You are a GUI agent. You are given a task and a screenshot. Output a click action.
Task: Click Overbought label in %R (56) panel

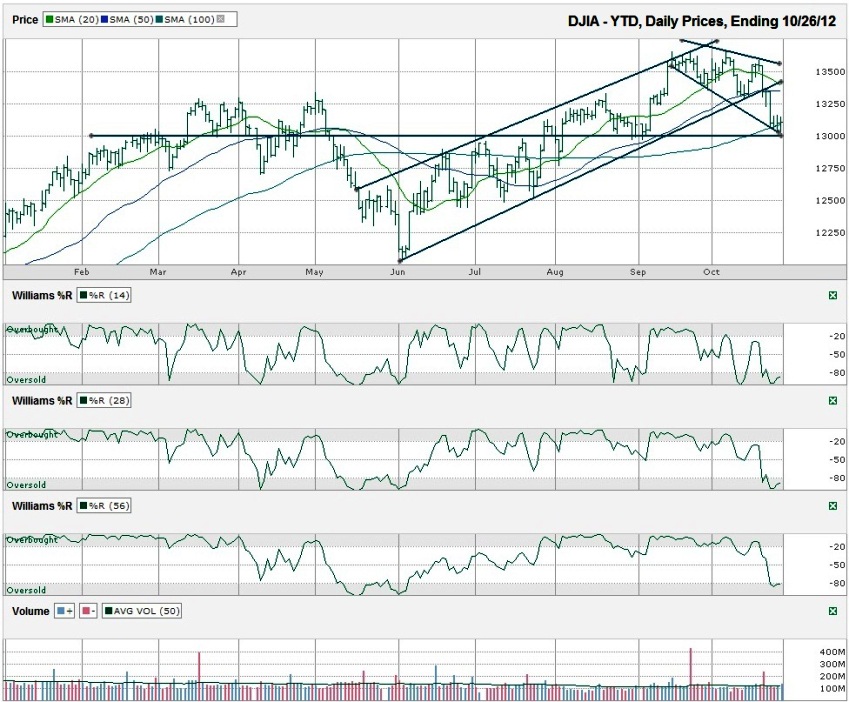tap(32, 540)
